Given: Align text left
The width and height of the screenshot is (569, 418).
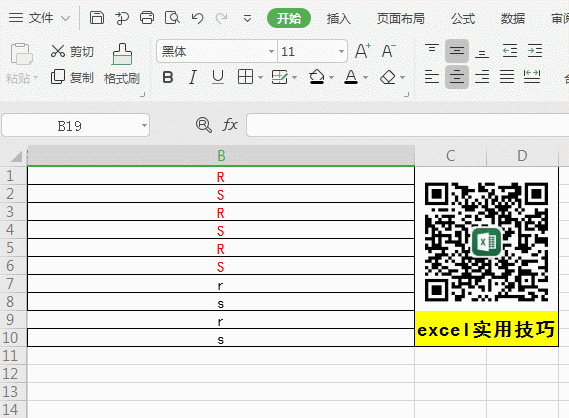Looking at the screenshot, I should point(432,77).
